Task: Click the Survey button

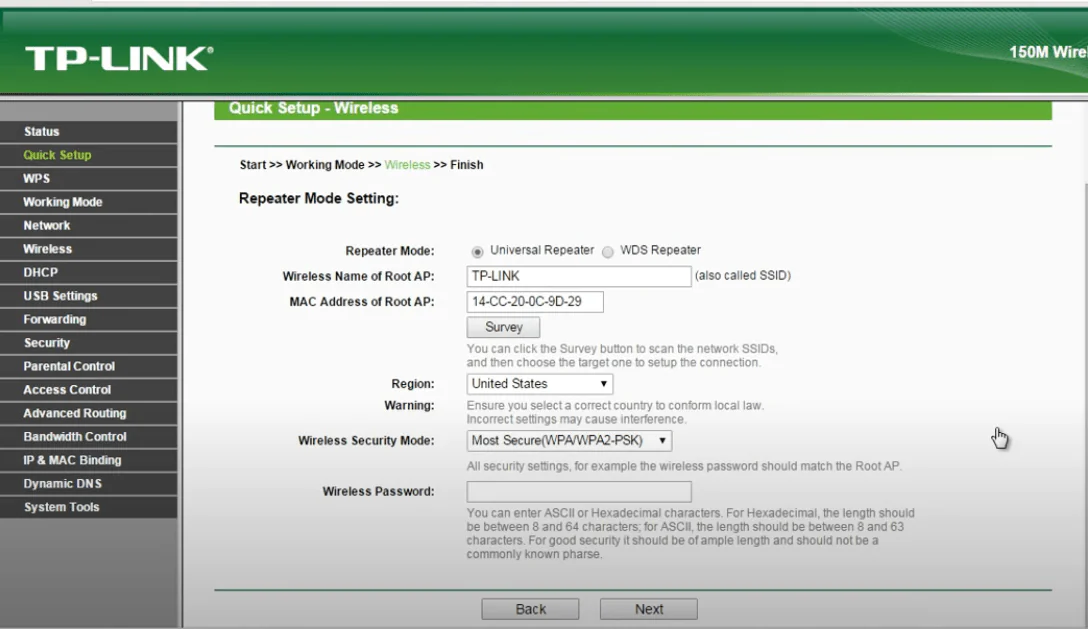Action: [503, 327]
